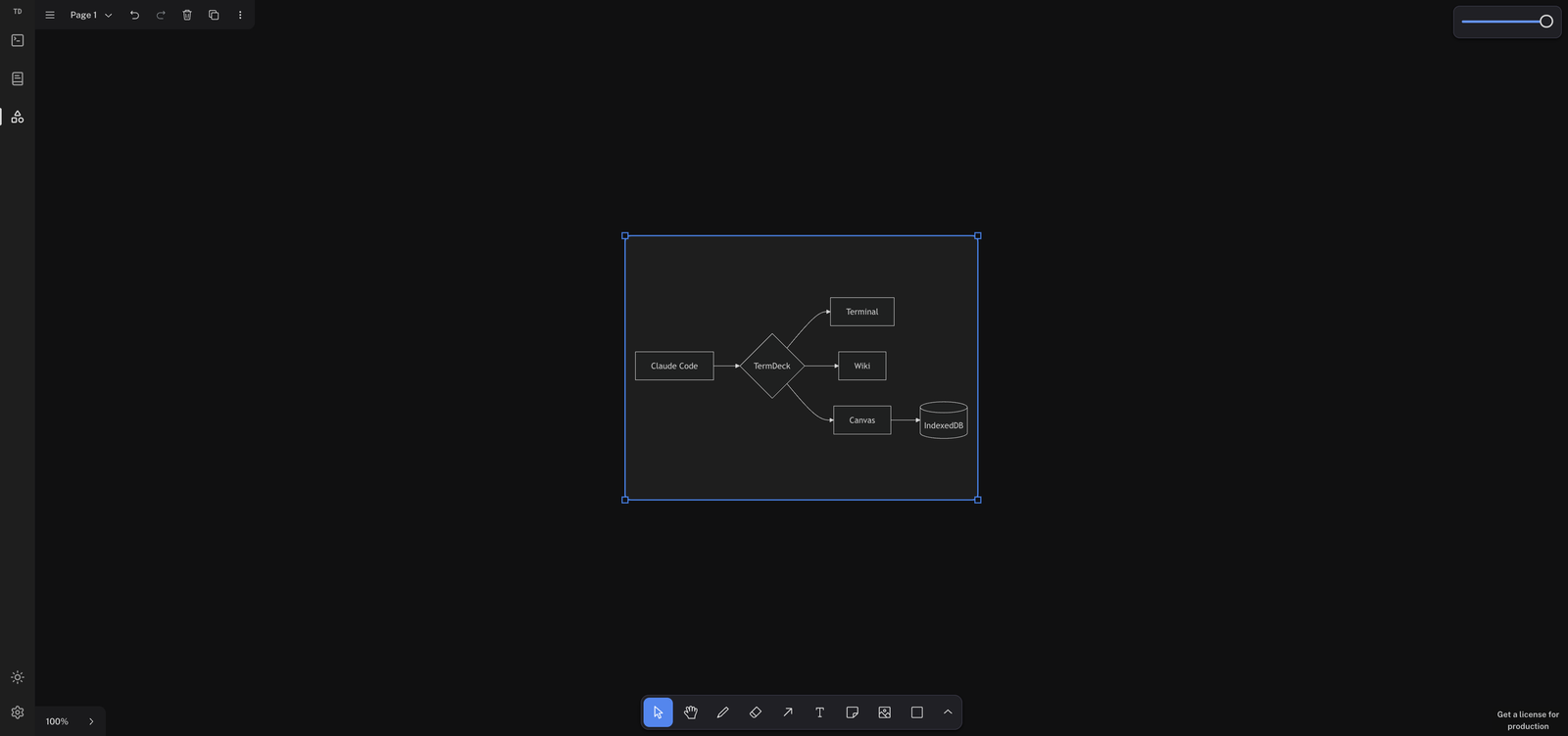Expand more tools chevron in toolbar
This screenshot has height=736, width=1568.
tap(948, 712)
